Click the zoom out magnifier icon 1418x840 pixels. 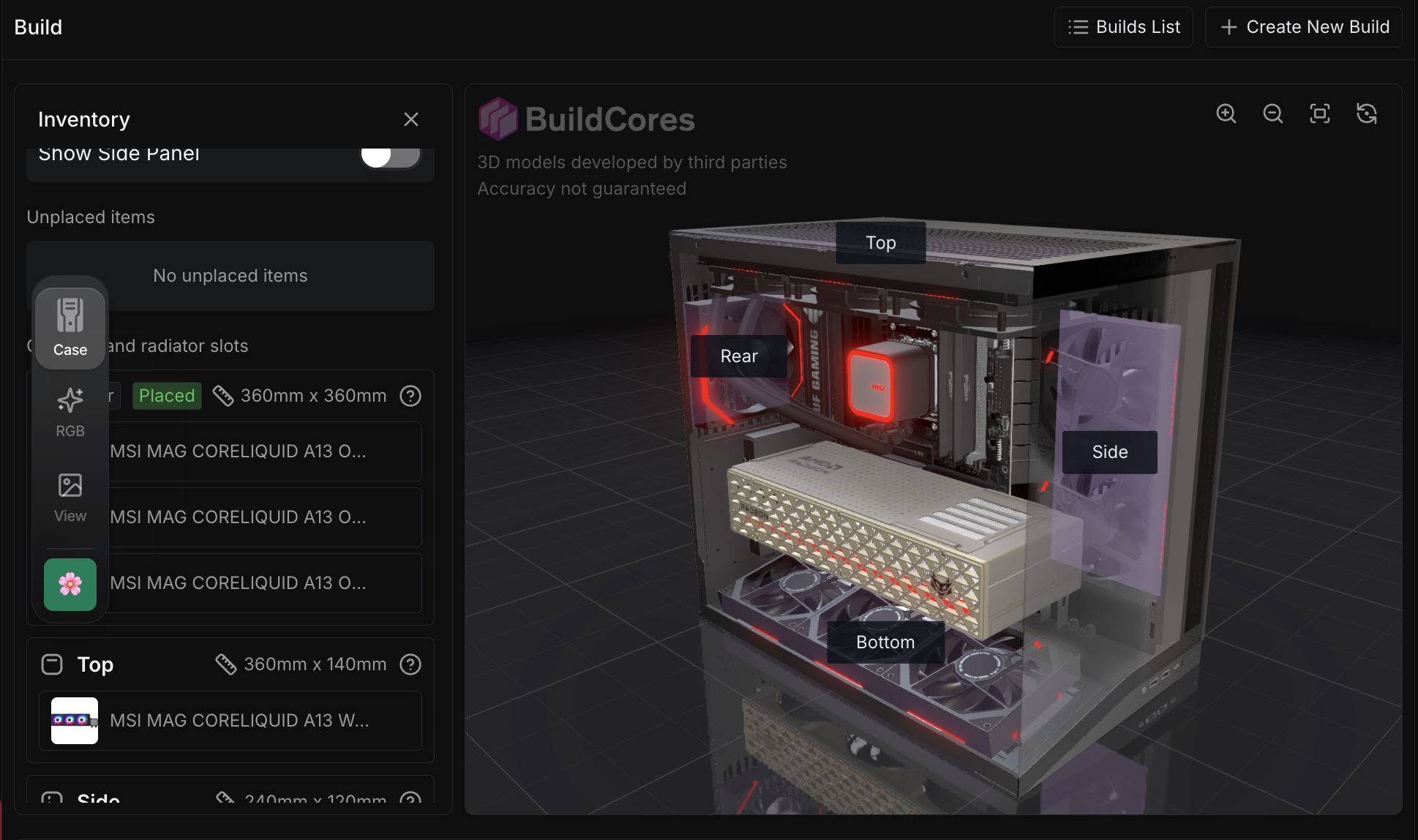coord(1273,113)
